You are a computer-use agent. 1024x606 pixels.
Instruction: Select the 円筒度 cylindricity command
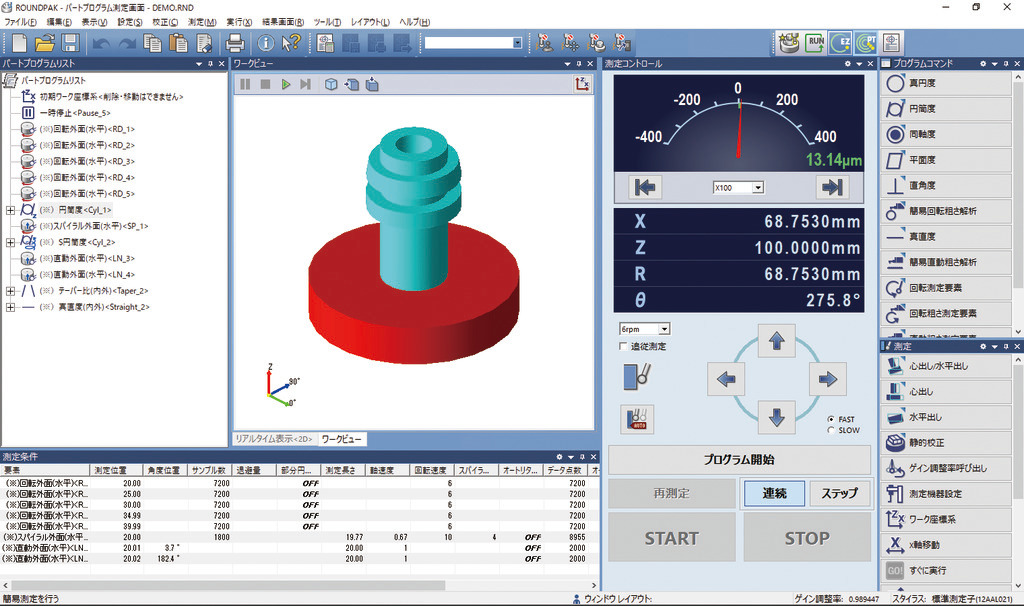(946, 108)
